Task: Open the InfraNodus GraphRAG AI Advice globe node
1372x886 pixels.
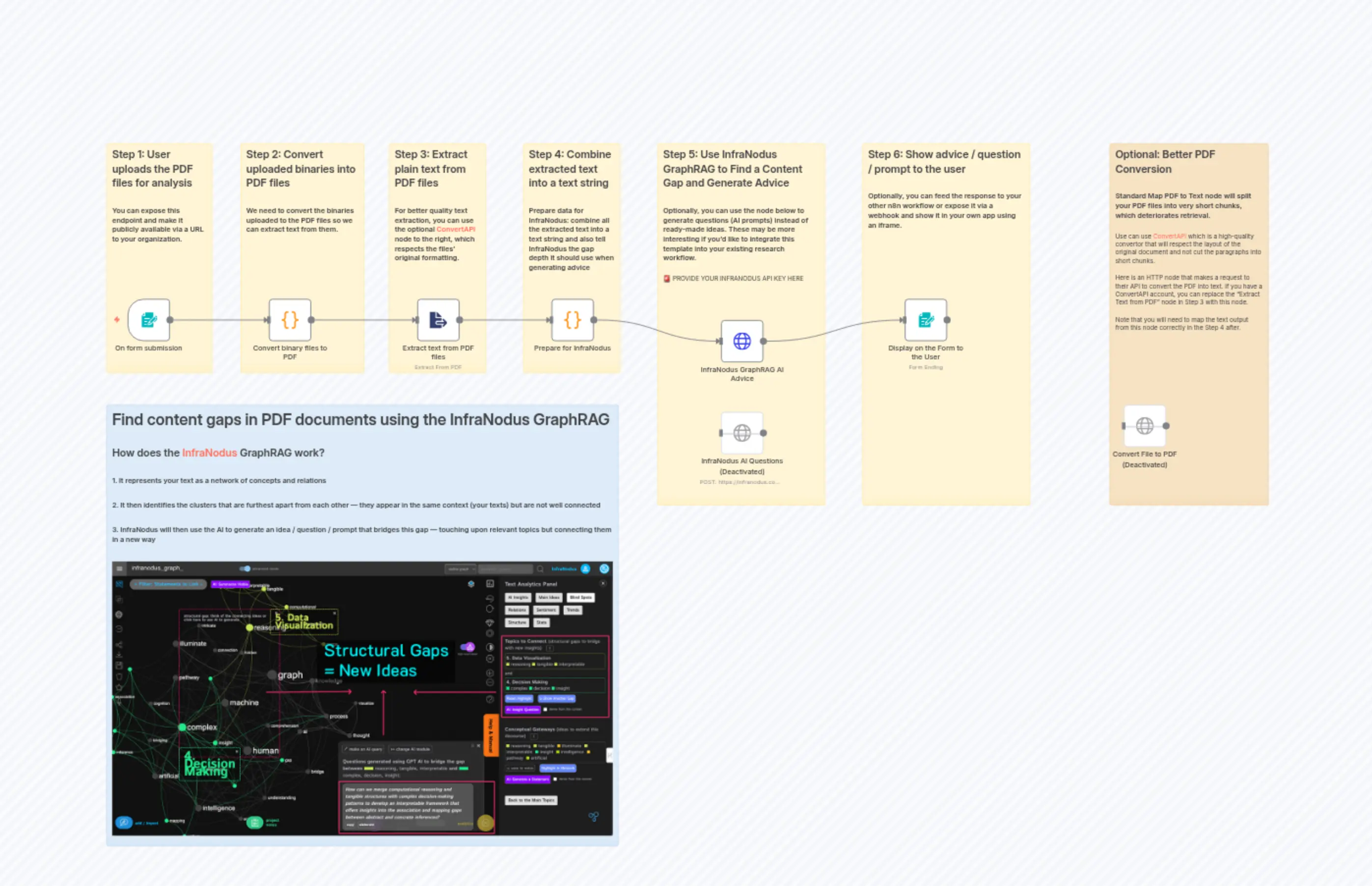Action: click(742, 341)
